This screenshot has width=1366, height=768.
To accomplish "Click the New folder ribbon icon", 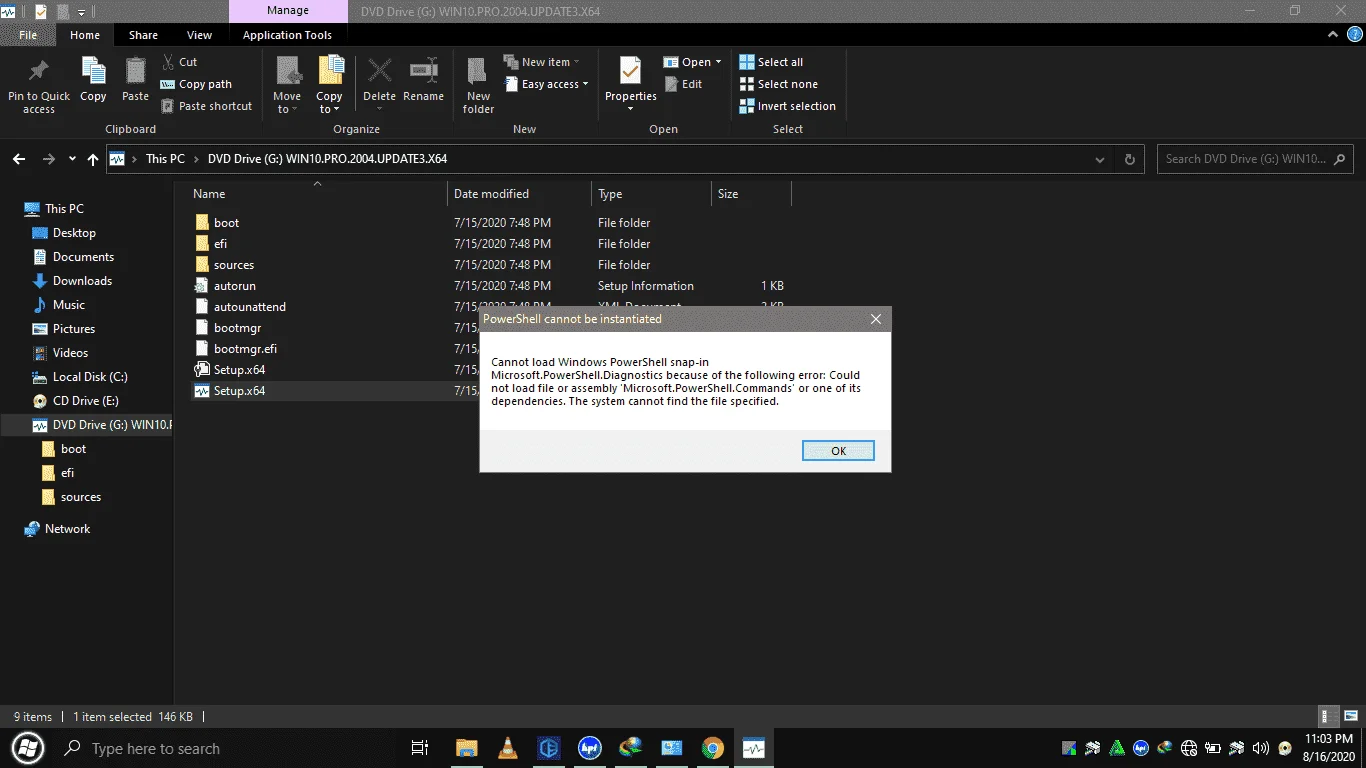I will coord(478,72).
